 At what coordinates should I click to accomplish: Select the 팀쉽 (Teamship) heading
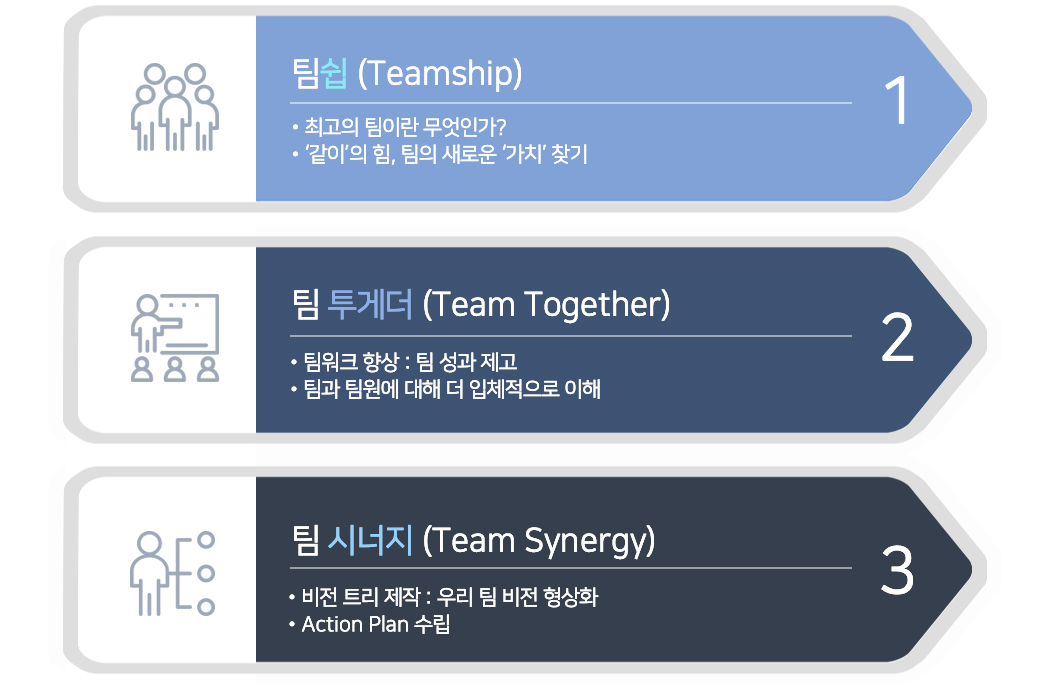click(407, 73)
